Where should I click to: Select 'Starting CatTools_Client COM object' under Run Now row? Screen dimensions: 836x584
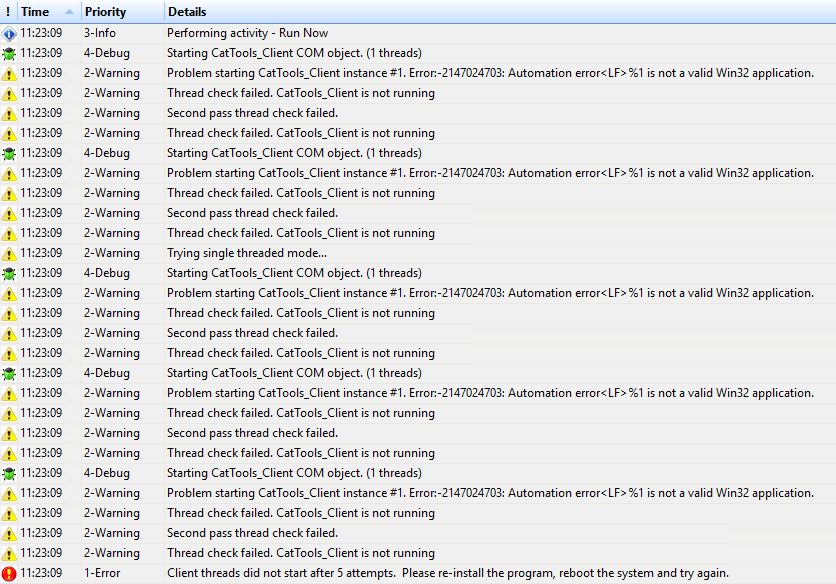tap(294, 53)
